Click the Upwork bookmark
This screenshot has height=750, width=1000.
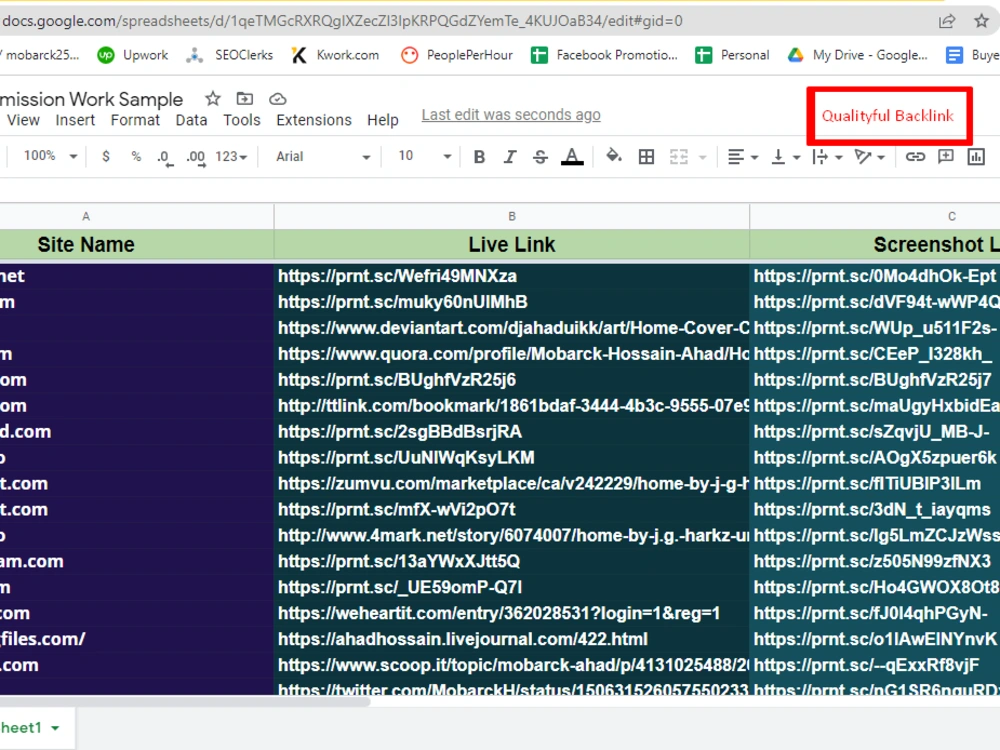click(133, 55)
